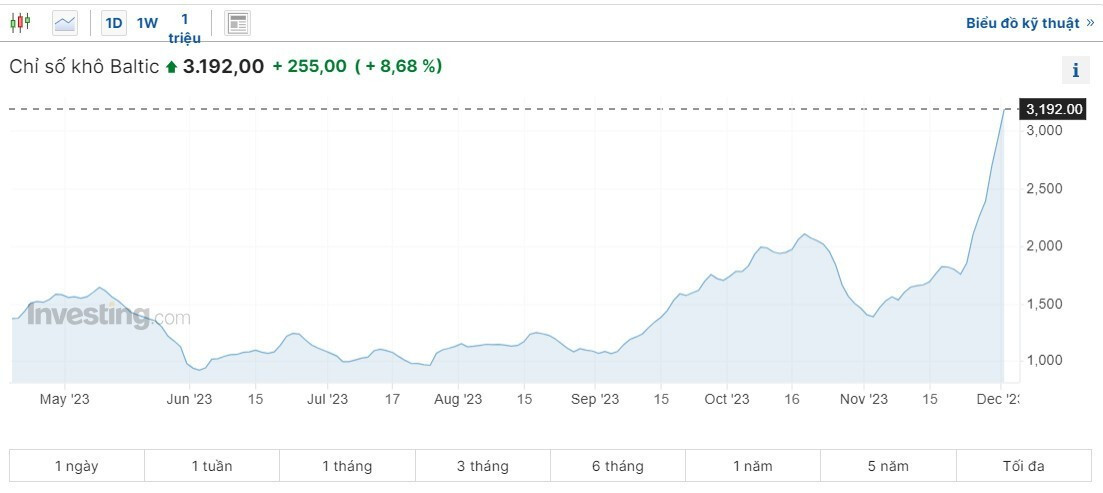
Task: Select the area chart type icon
Action: point(65,22)
